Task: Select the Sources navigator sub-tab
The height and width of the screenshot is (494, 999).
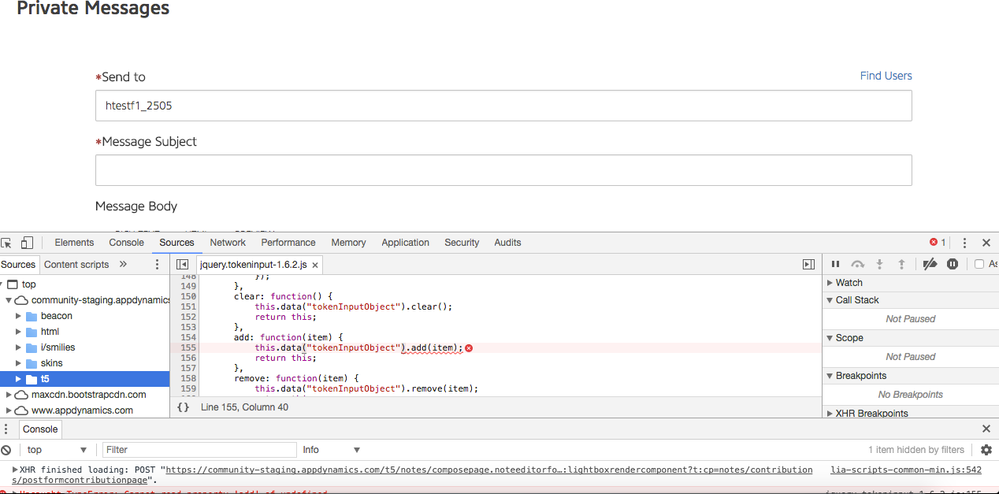Action: [x=18, y=264]
